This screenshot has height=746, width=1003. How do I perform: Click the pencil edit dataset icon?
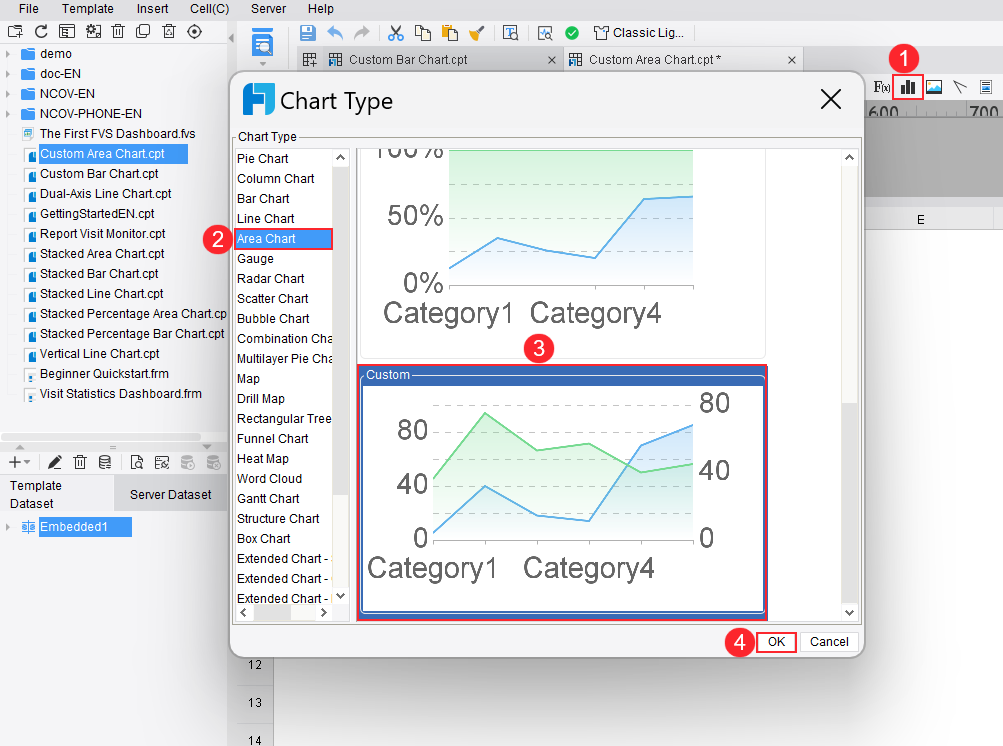(x=54, y=462)
